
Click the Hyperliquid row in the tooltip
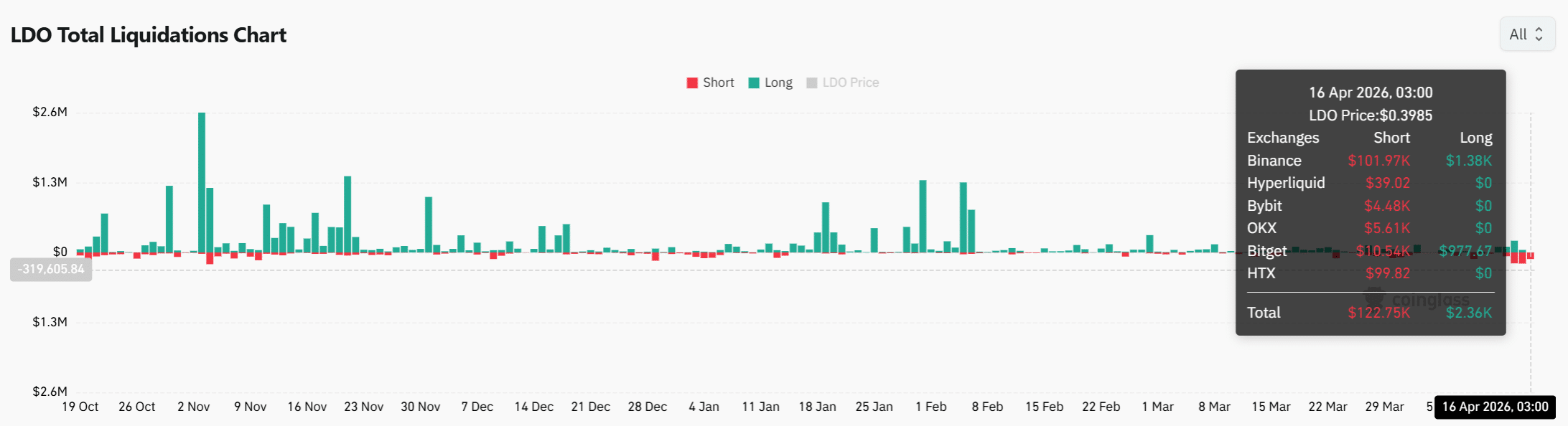point(1286,183)
